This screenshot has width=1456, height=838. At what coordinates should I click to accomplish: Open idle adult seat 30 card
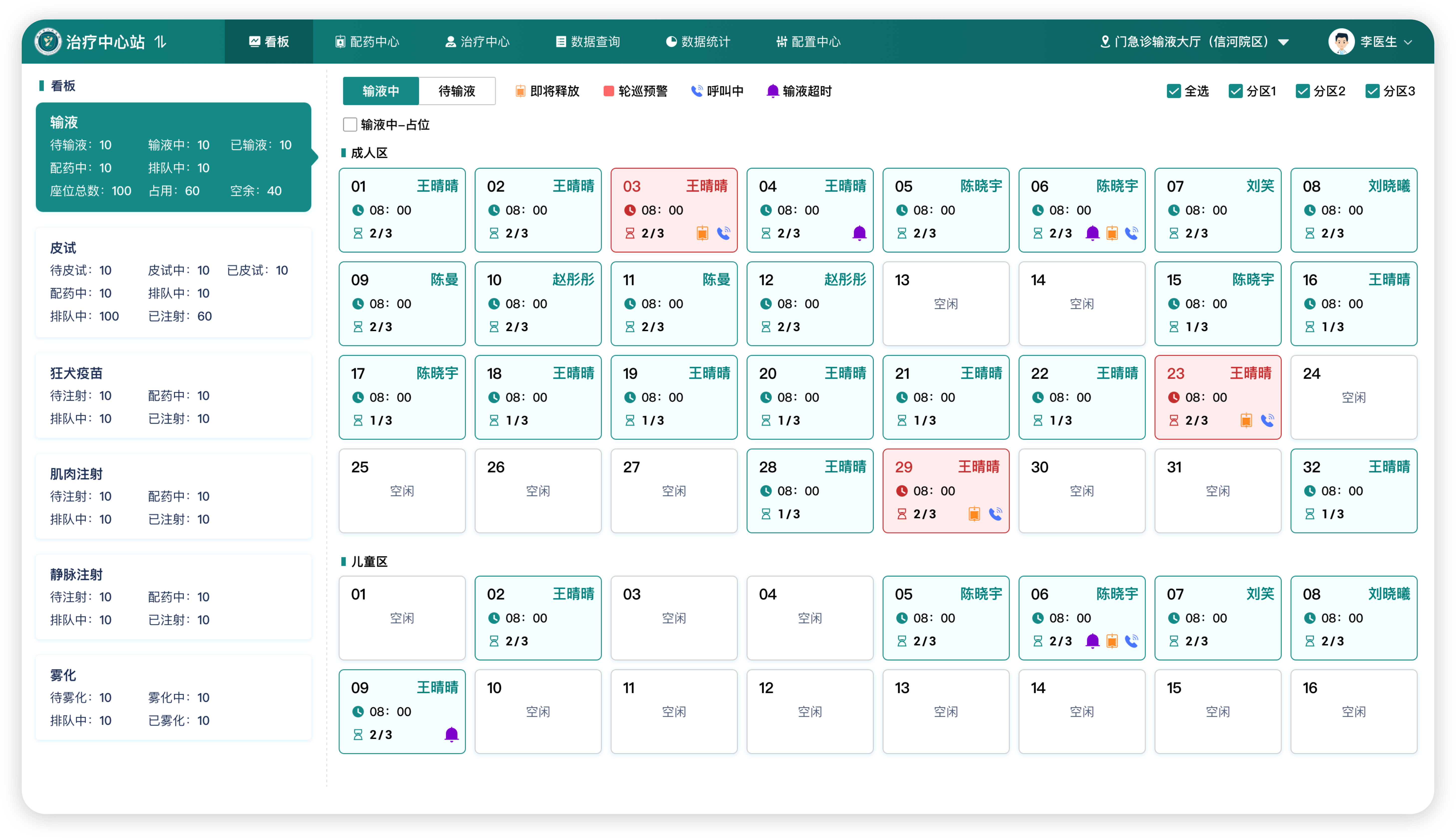pyautogui.click(x=1082, y=491)
